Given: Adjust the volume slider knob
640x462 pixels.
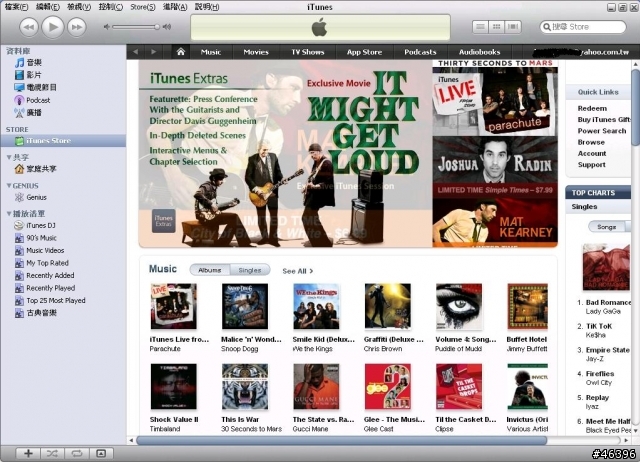Looking at the screenshot, I should coord(157,27).
